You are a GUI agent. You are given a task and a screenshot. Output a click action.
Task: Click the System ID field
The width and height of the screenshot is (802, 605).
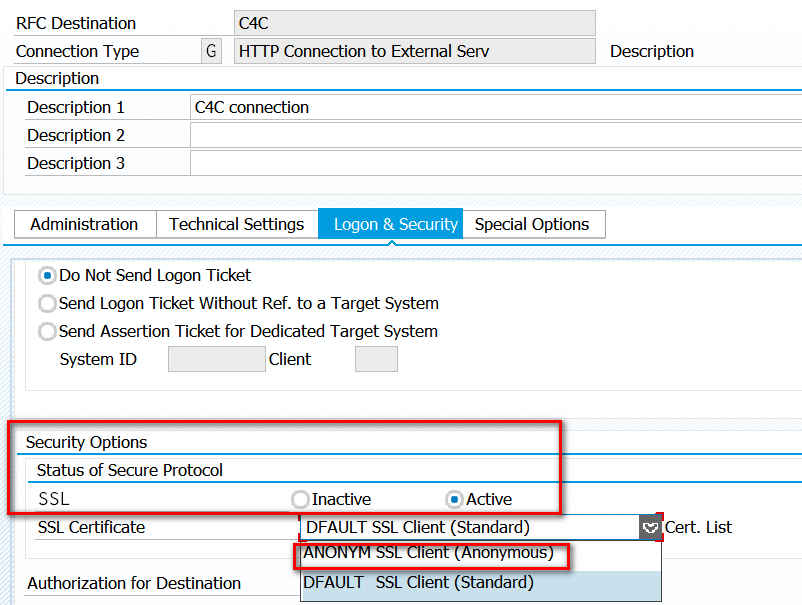coord(216,359)
